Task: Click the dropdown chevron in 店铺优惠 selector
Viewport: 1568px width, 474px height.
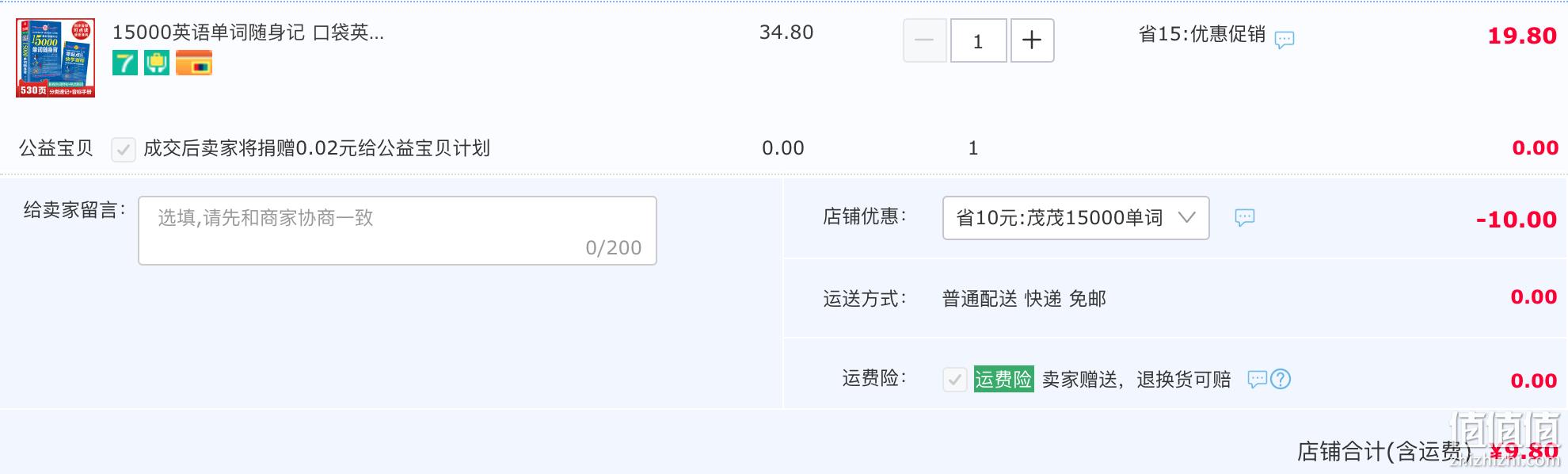Action: 1186,217
